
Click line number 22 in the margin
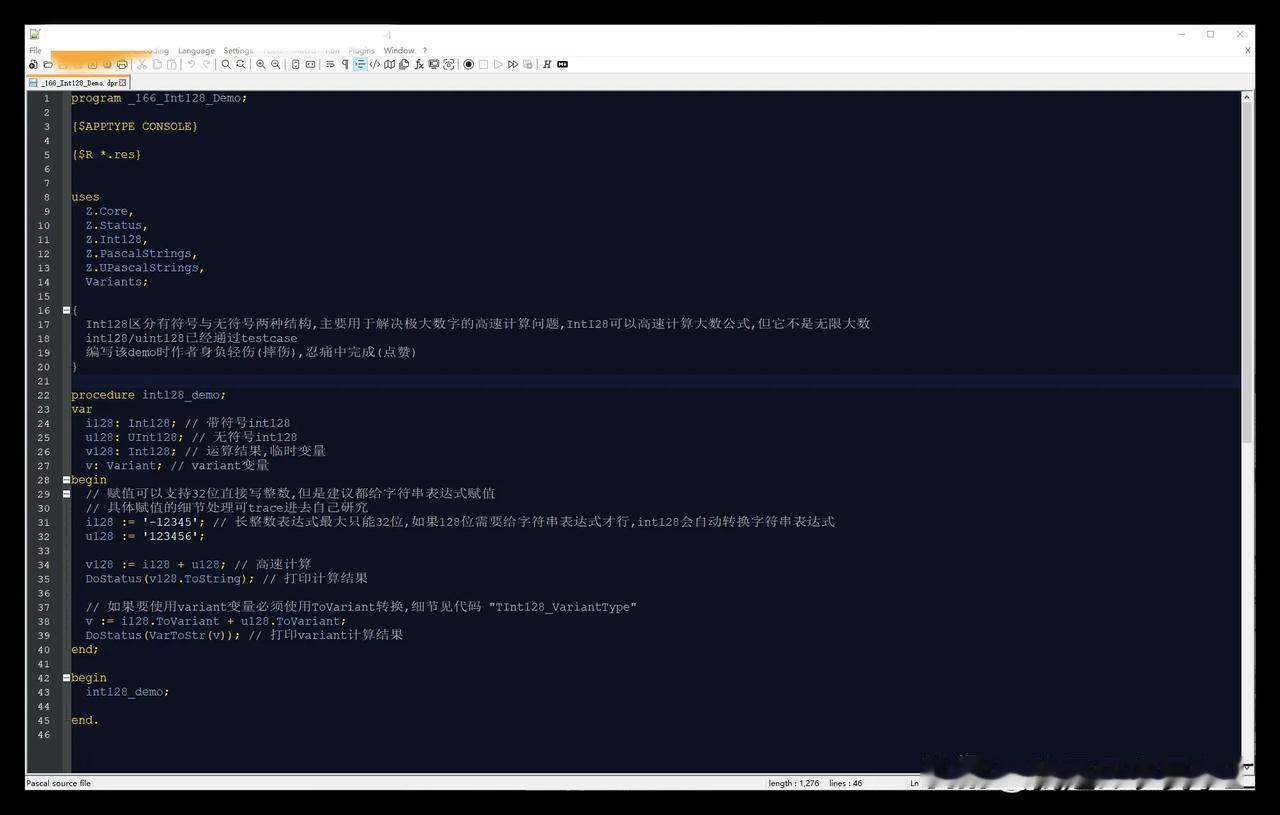pyautogui.click(x=44, y=395)
